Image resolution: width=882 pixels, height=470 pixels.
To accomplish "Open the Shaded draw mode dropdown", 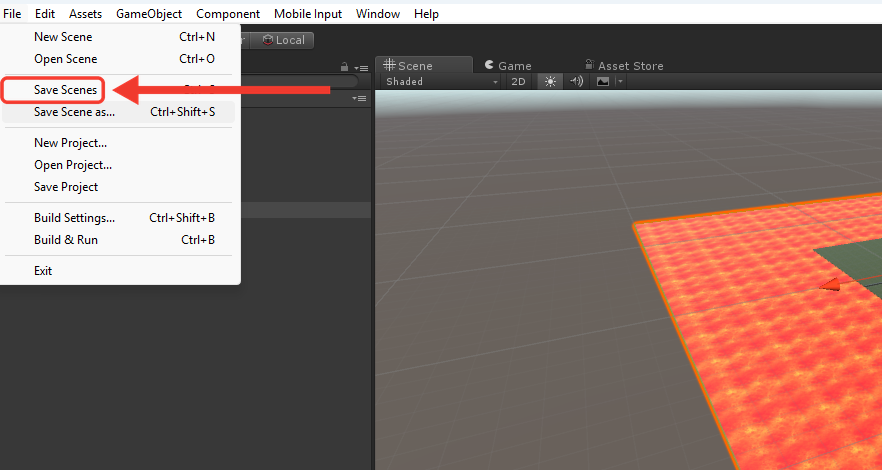I will coord(442,82).
